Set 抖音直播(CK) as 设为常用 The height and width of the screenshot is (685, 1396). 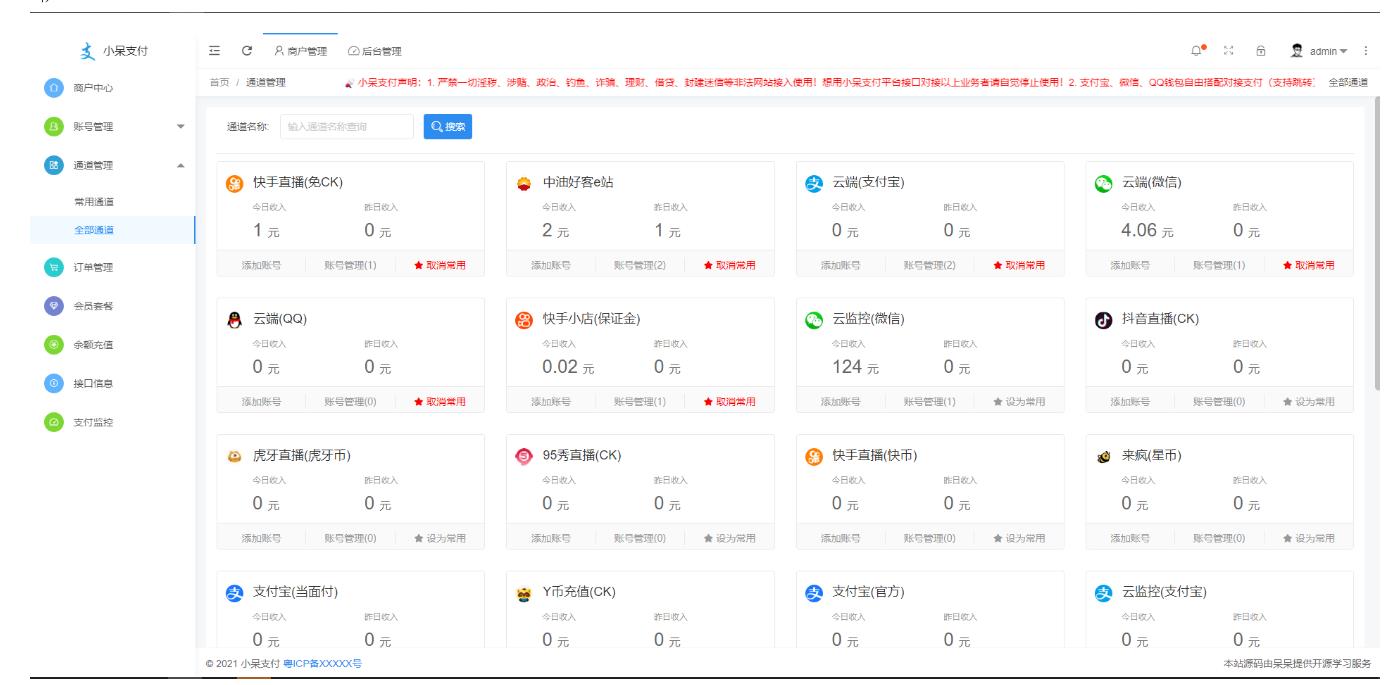pyautogui.click(x=1308, y=402)
